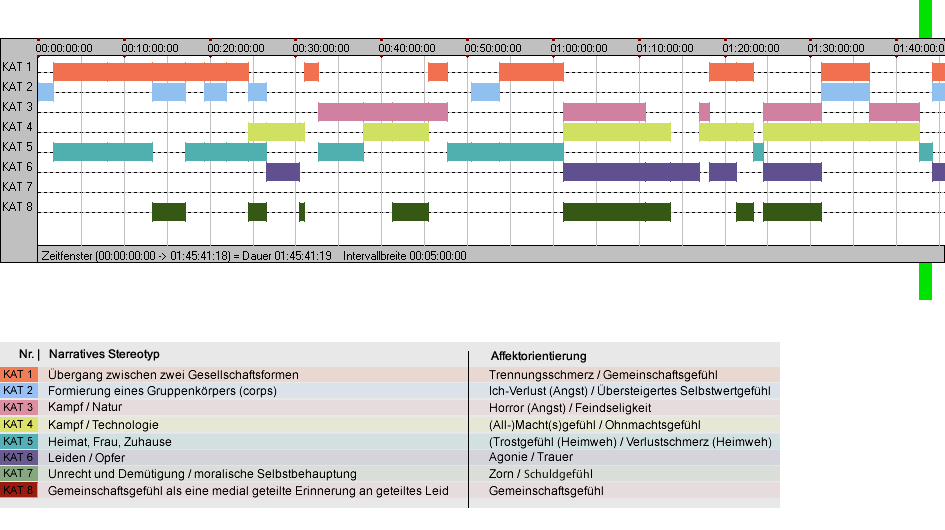Click the Affektorientierung column header
945x530 pixels.
pos(538,356)
